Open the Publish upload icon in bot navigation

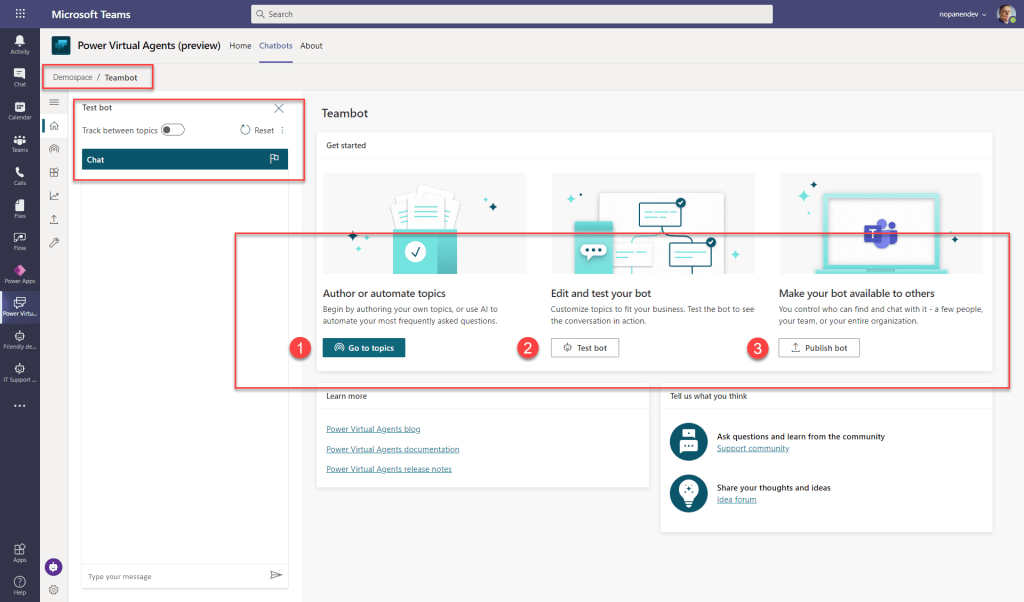click(x=54, y=219)
